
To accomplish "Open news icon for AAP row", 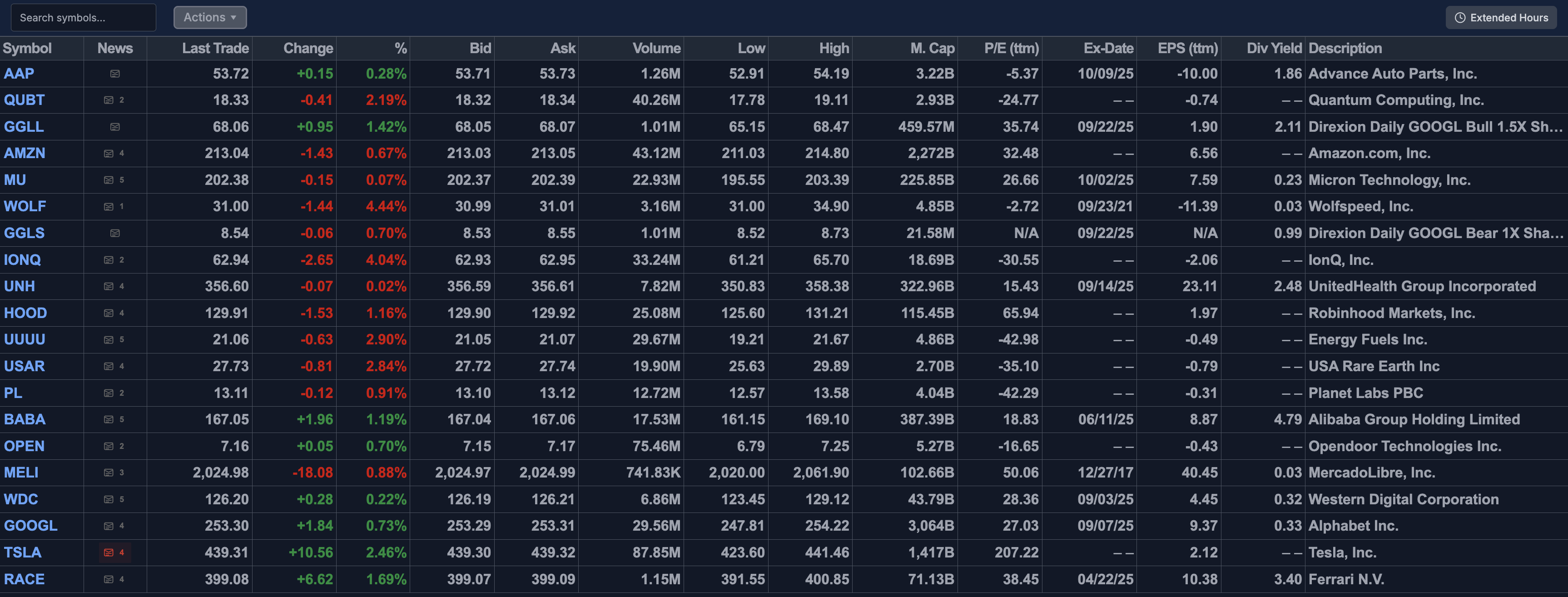I will pyautogui.click(x=114, y=74).
